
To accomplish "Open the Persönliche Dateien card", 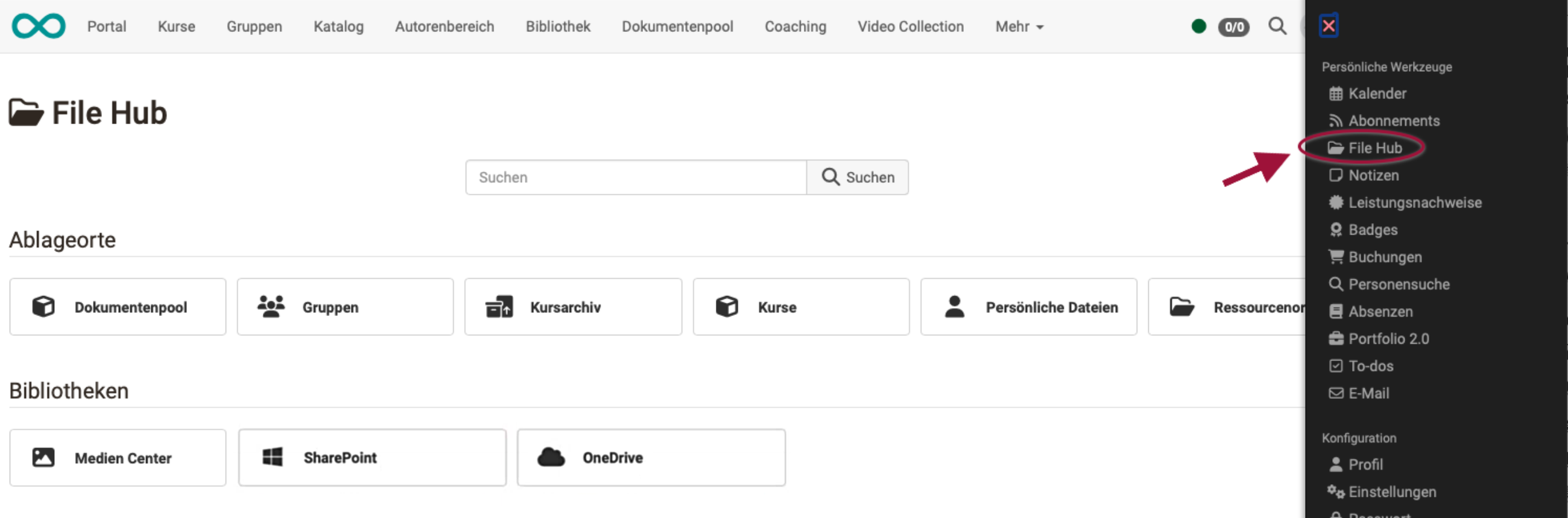I will pos(1029,307).
